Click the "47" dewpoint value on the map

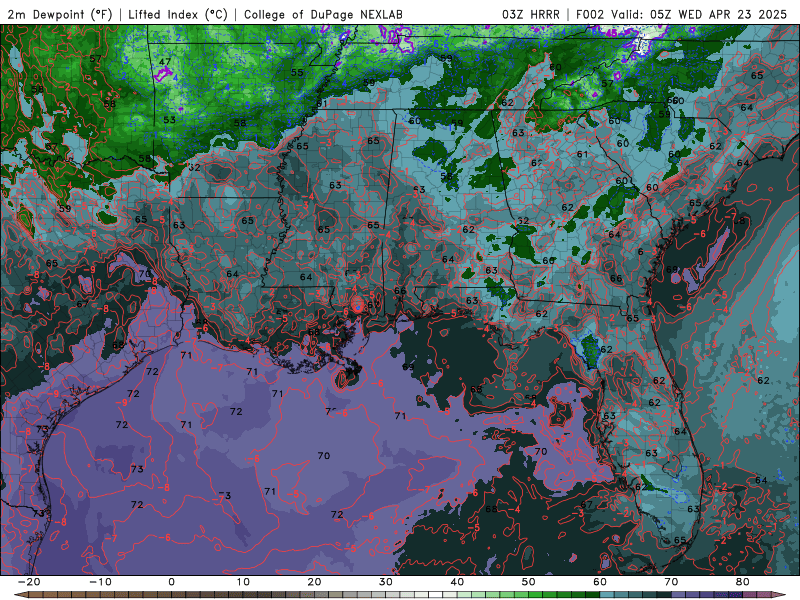pos(164,62)
